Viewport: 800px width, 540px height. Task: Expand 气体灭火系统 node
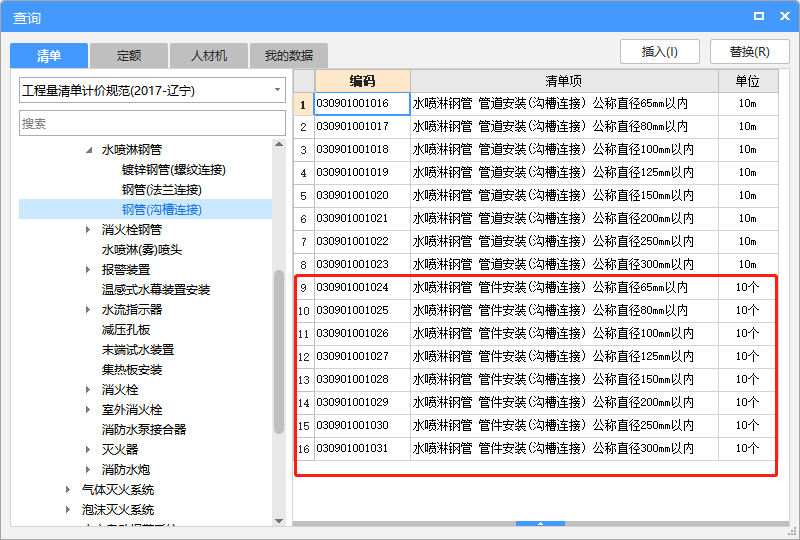point(68,490)
